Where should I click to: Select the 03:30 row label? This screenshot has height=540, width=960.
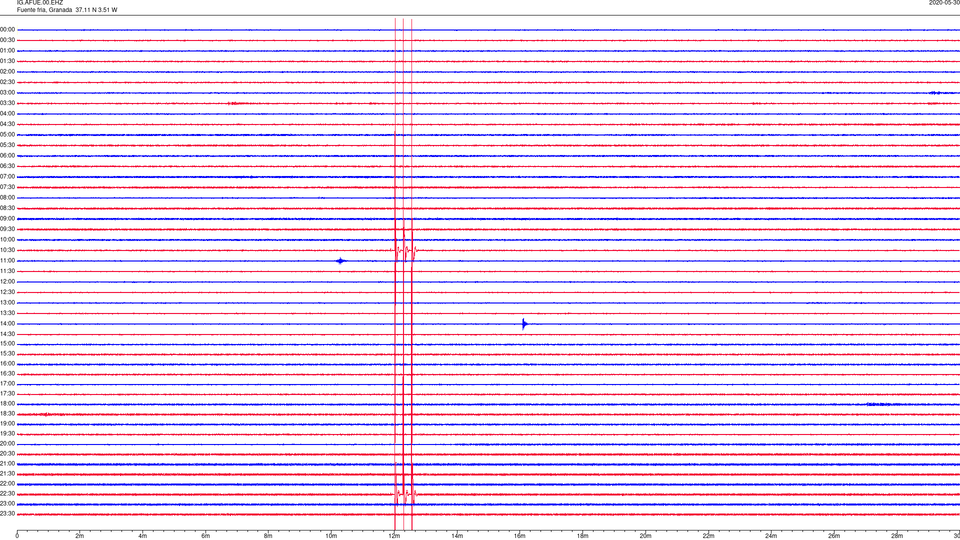[x=7, y=103]
